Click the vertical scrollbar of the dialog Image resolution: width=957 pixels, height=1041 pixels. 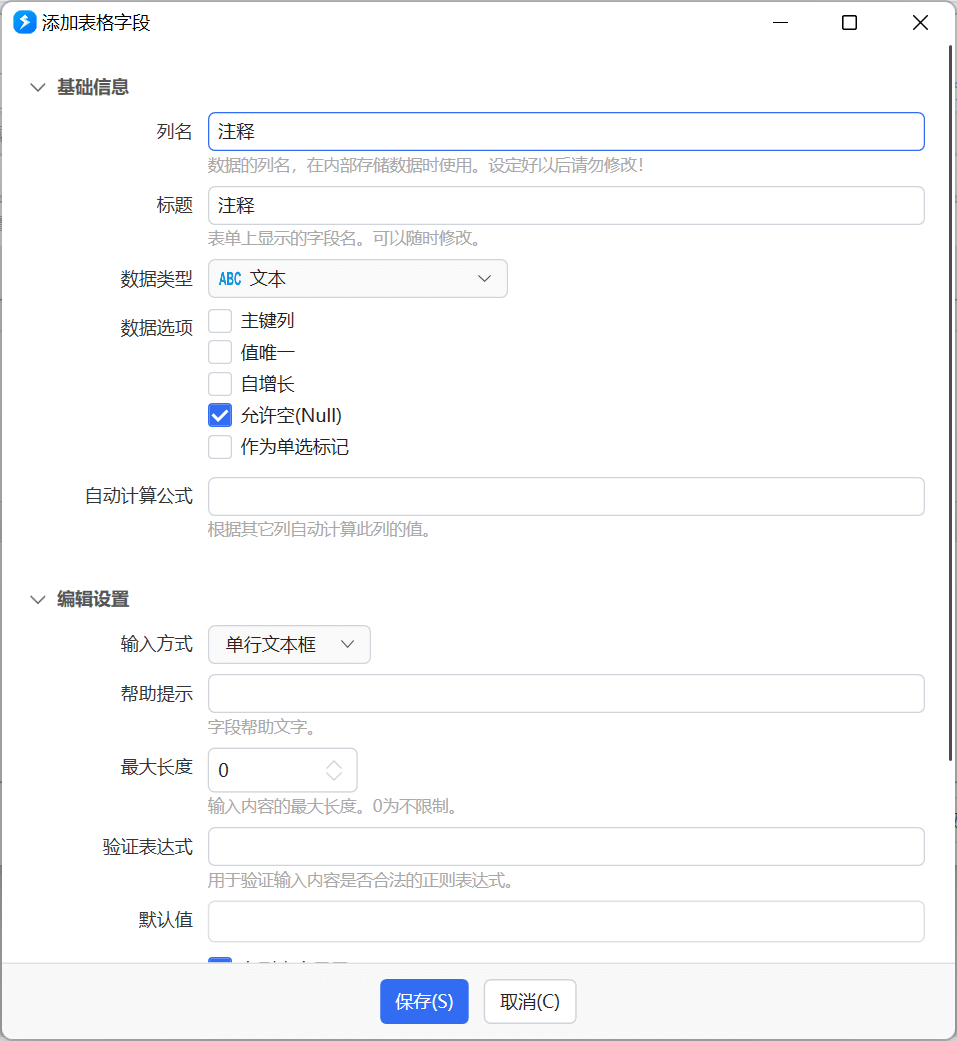point(950,403)
